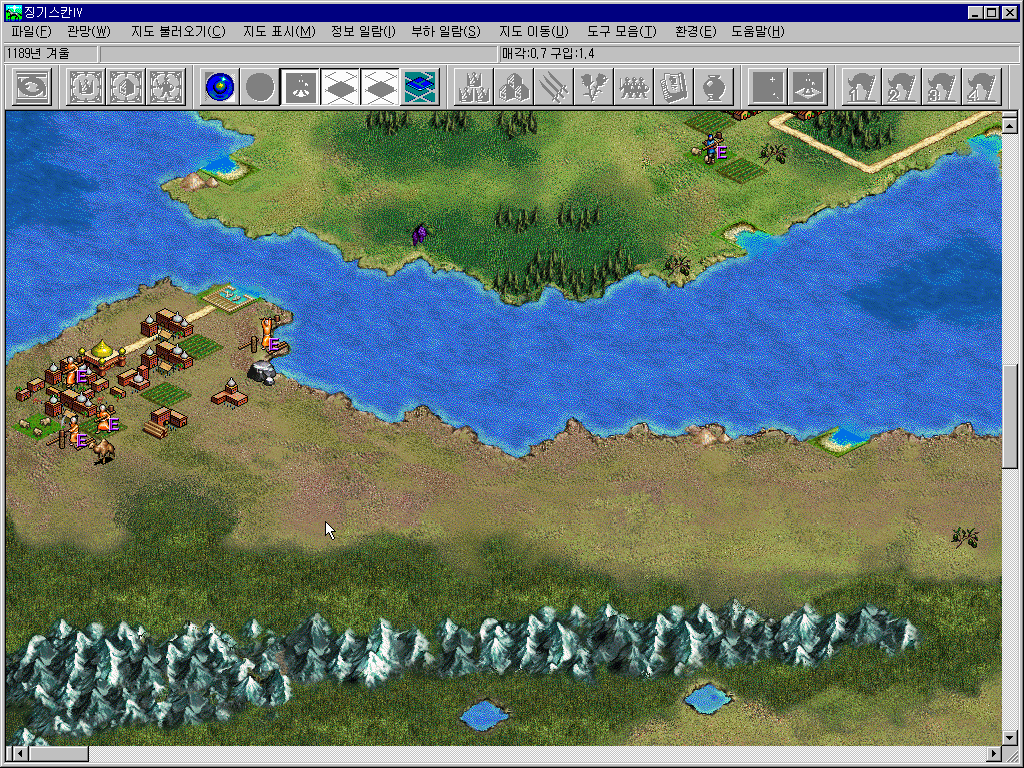
Task: Click the horizontal scrollbar thumb
Action: coord(58,754)
